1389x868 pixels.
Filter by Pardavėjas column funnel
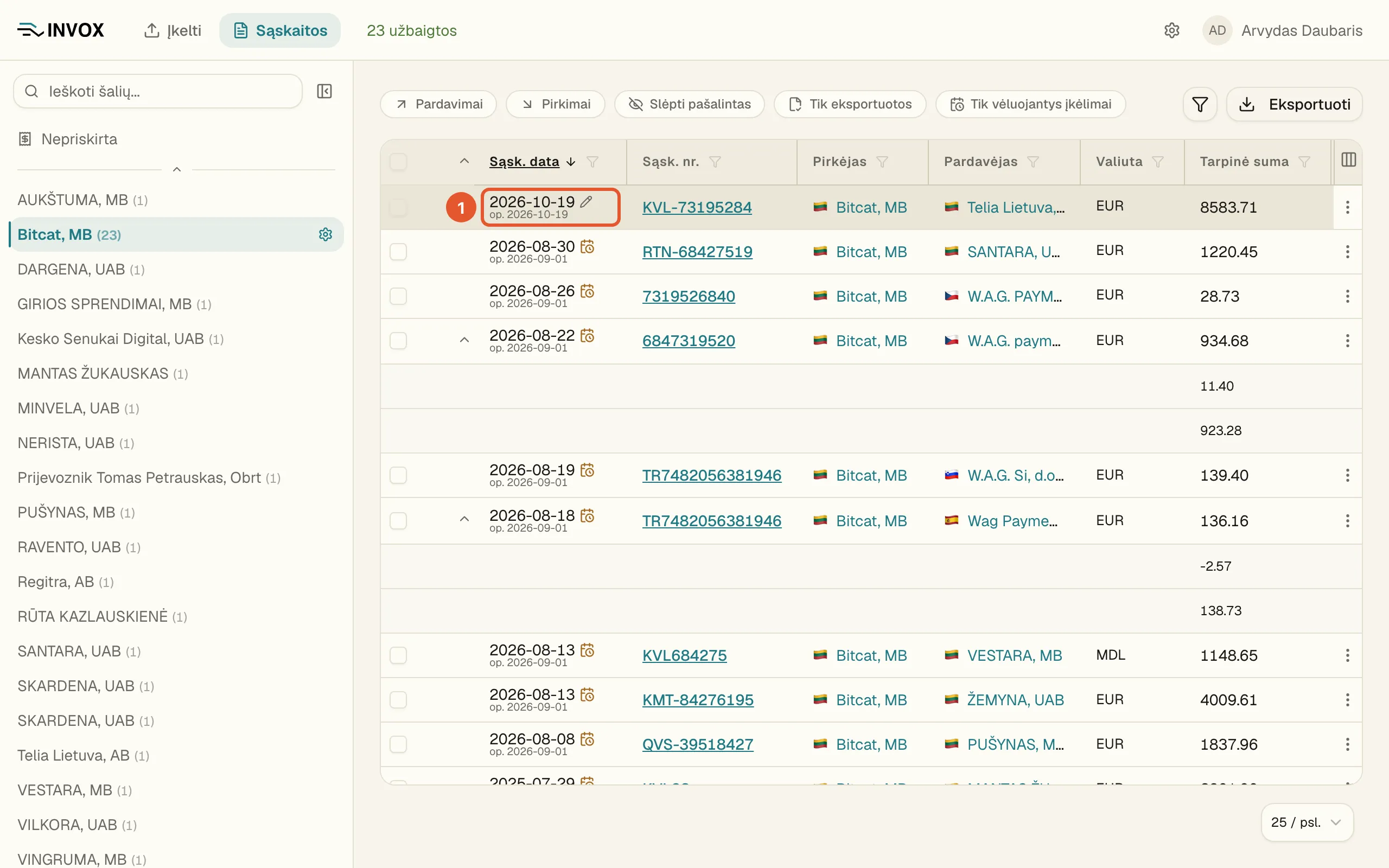coord(1033,162)
